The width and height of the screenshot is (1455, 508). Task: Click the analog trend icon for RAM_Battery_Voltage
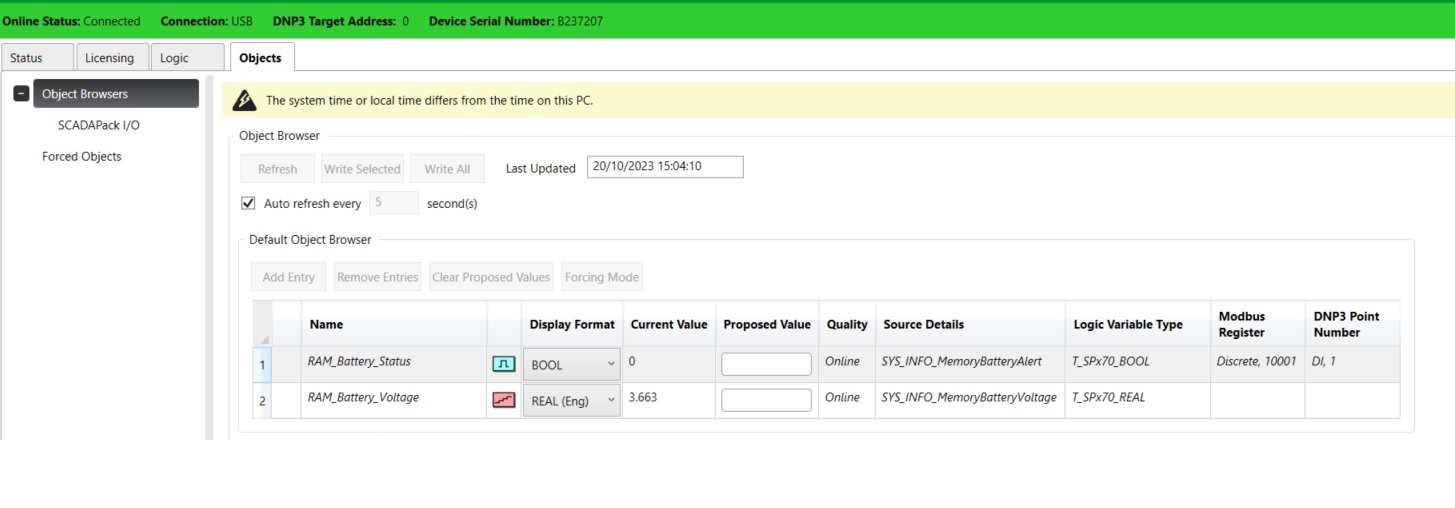coord(505,400)
